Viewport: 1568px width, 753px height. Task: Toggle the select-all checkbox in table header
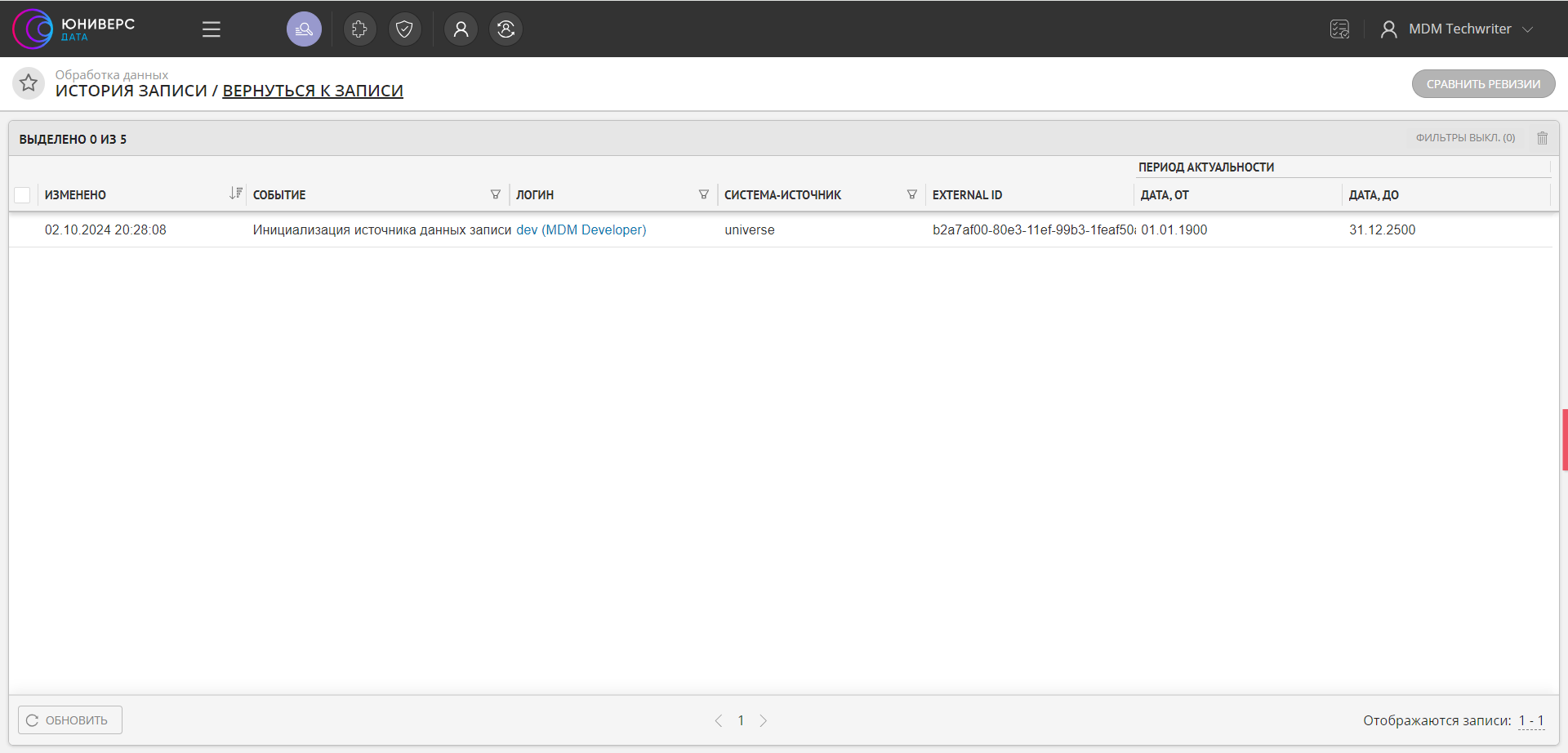23,195
